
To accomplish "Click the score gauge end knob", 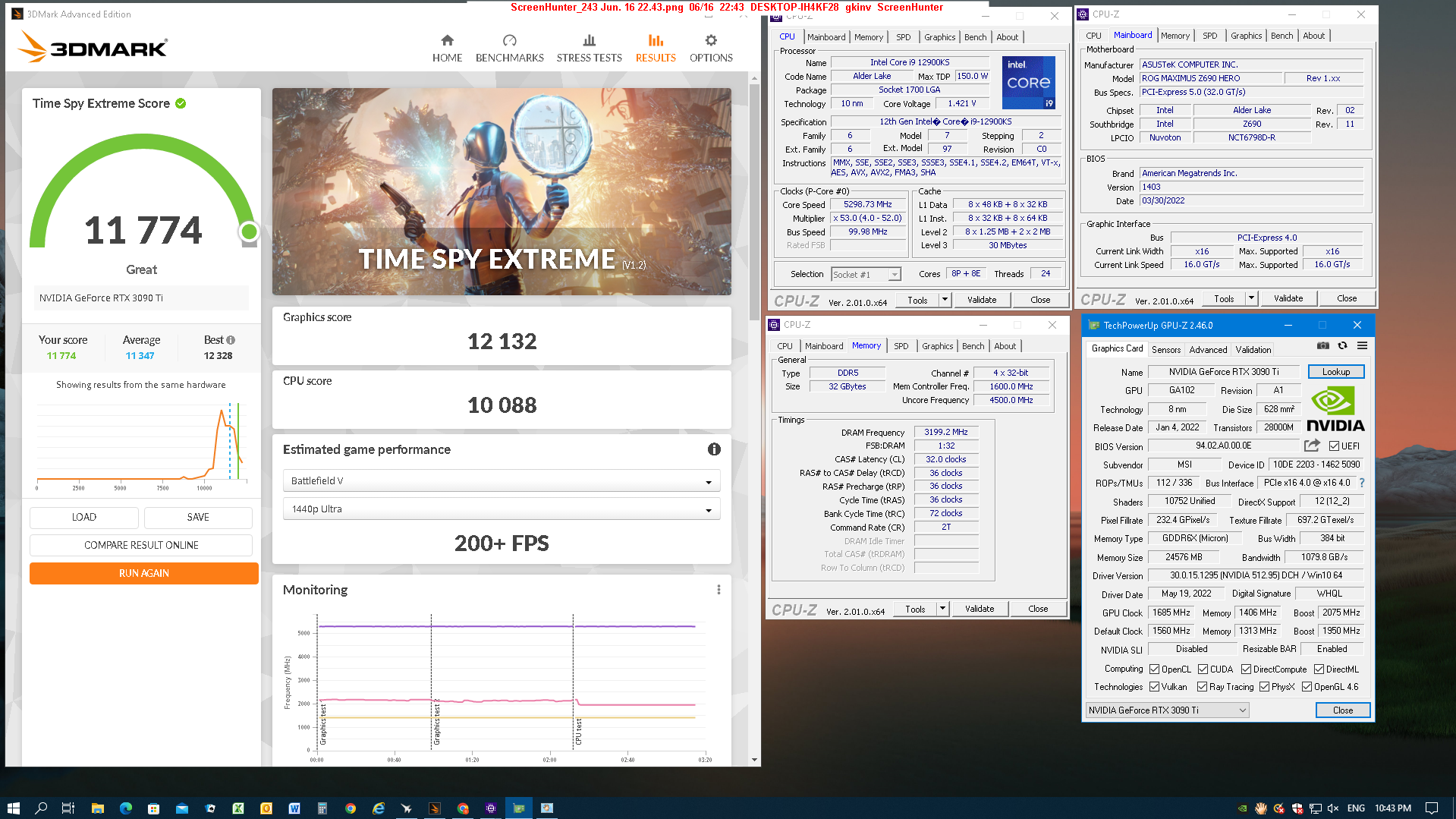I will (x=249, y=232).
